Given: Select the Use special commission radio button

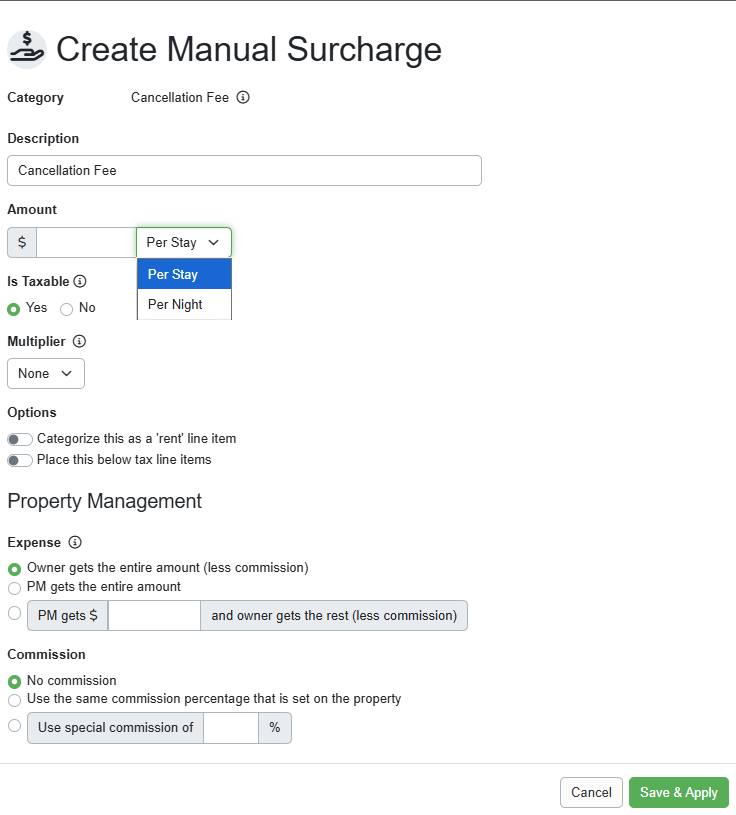Looking at the screenshot, I should pos(15,725).
